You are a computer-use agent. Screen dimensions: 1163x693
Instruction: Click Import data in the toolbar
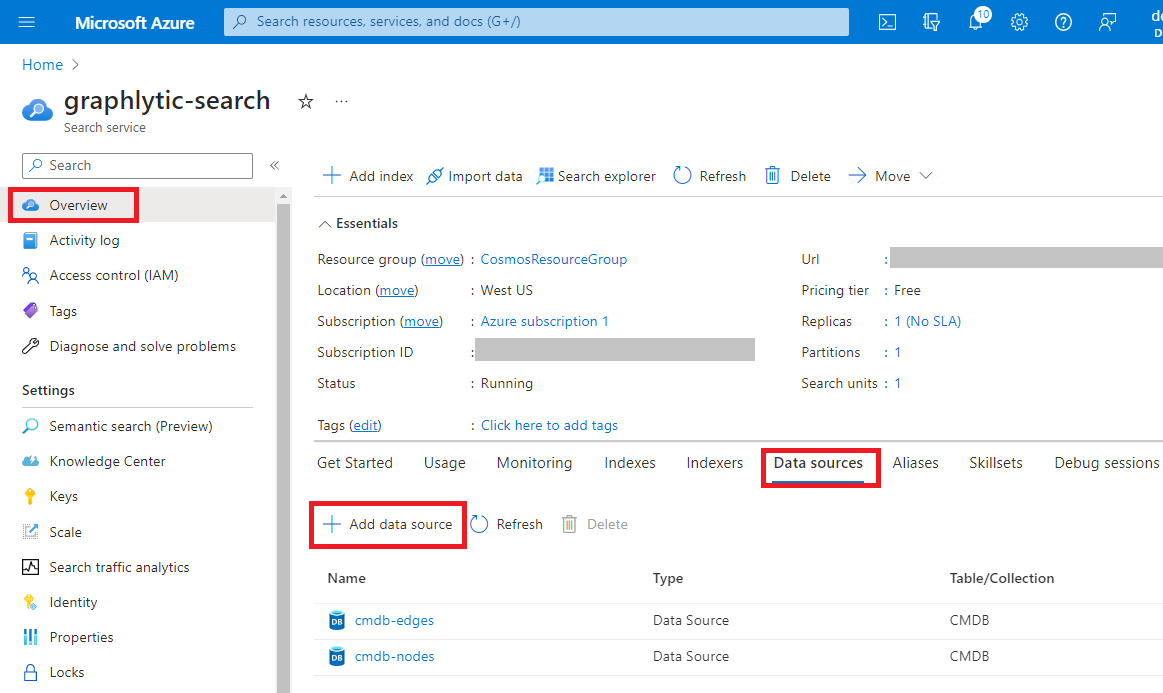[474, 176]
